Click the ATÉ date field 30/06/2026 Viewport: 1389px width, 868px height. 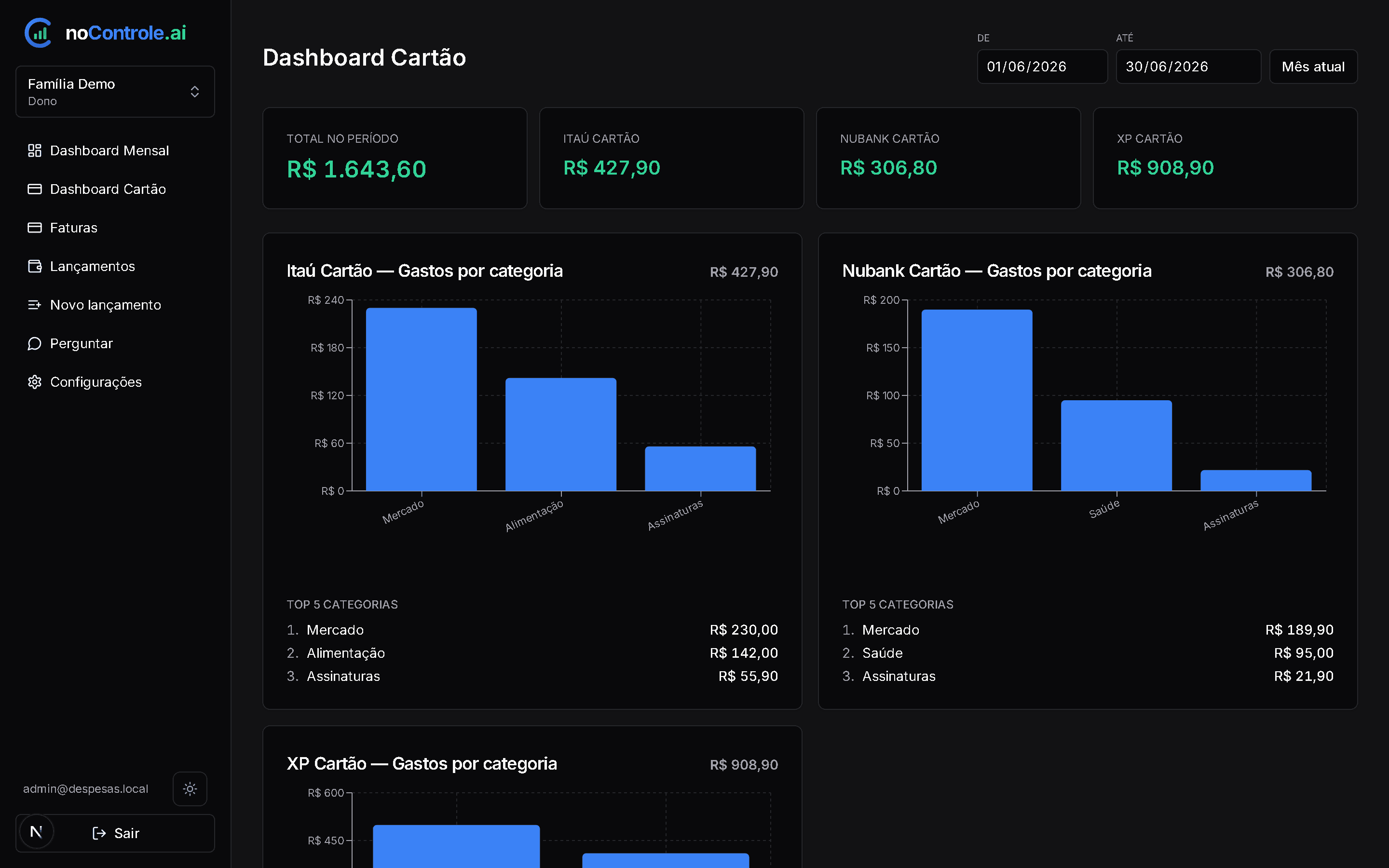1188,67
